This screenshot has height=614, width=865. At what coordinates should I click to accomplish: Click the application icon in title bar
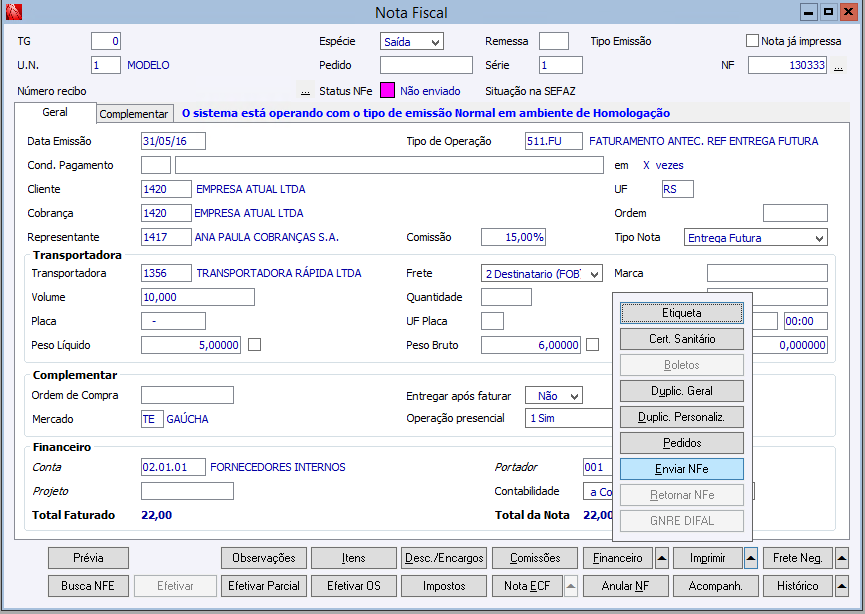pos(14,12)
